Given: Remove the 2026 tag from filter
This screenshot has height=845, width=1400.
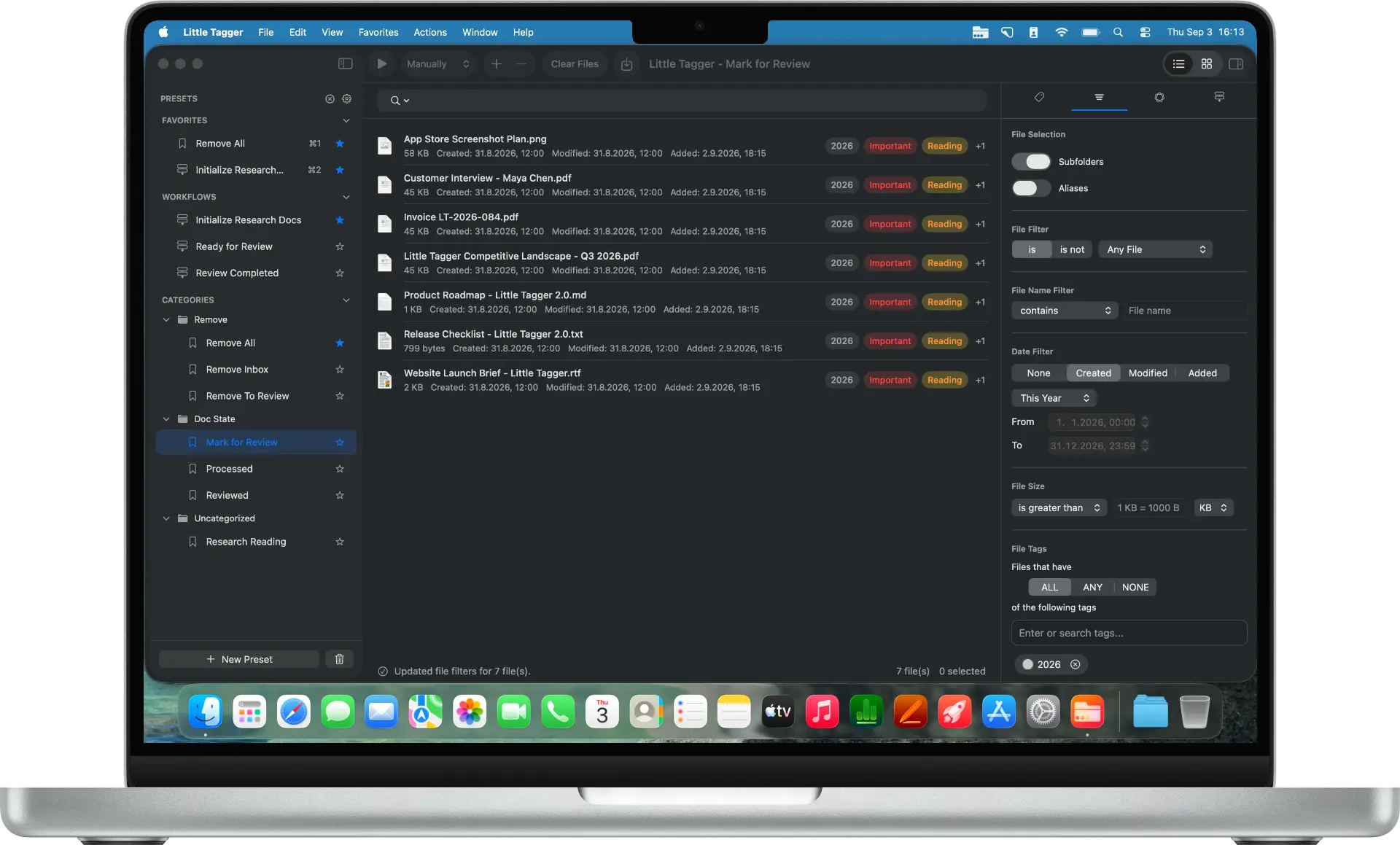Looking at the screenshot, I should coord(1075,665).
